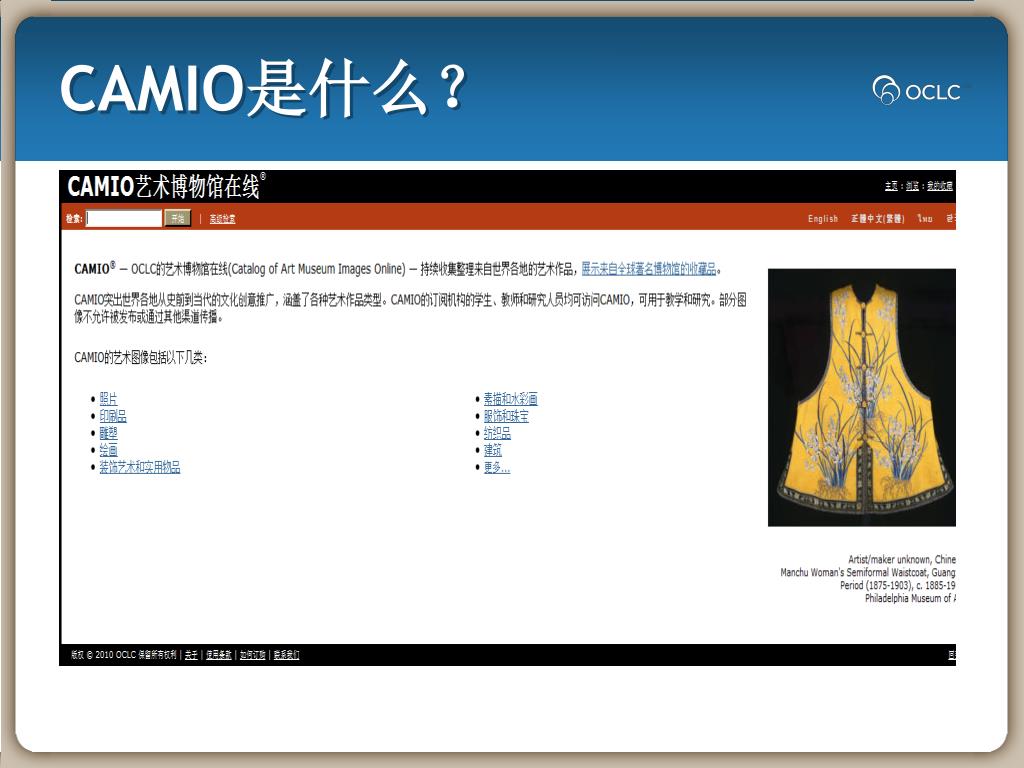Switch language to Thai (ไทย)
Viewport: 1024px width, 768px height.
point(925,219)
